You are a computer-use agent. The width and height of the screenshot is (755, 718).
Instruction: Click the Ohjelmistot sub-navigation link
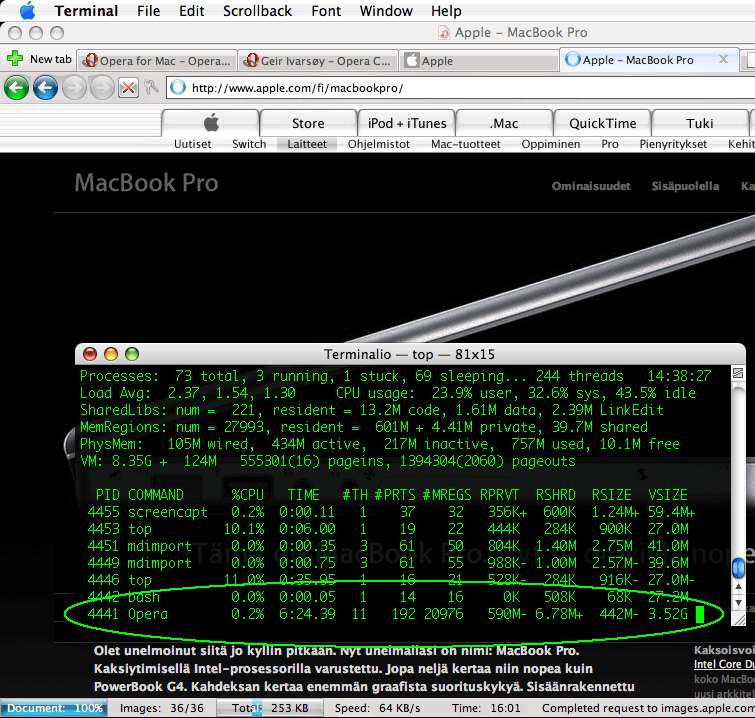pos(379,144)
